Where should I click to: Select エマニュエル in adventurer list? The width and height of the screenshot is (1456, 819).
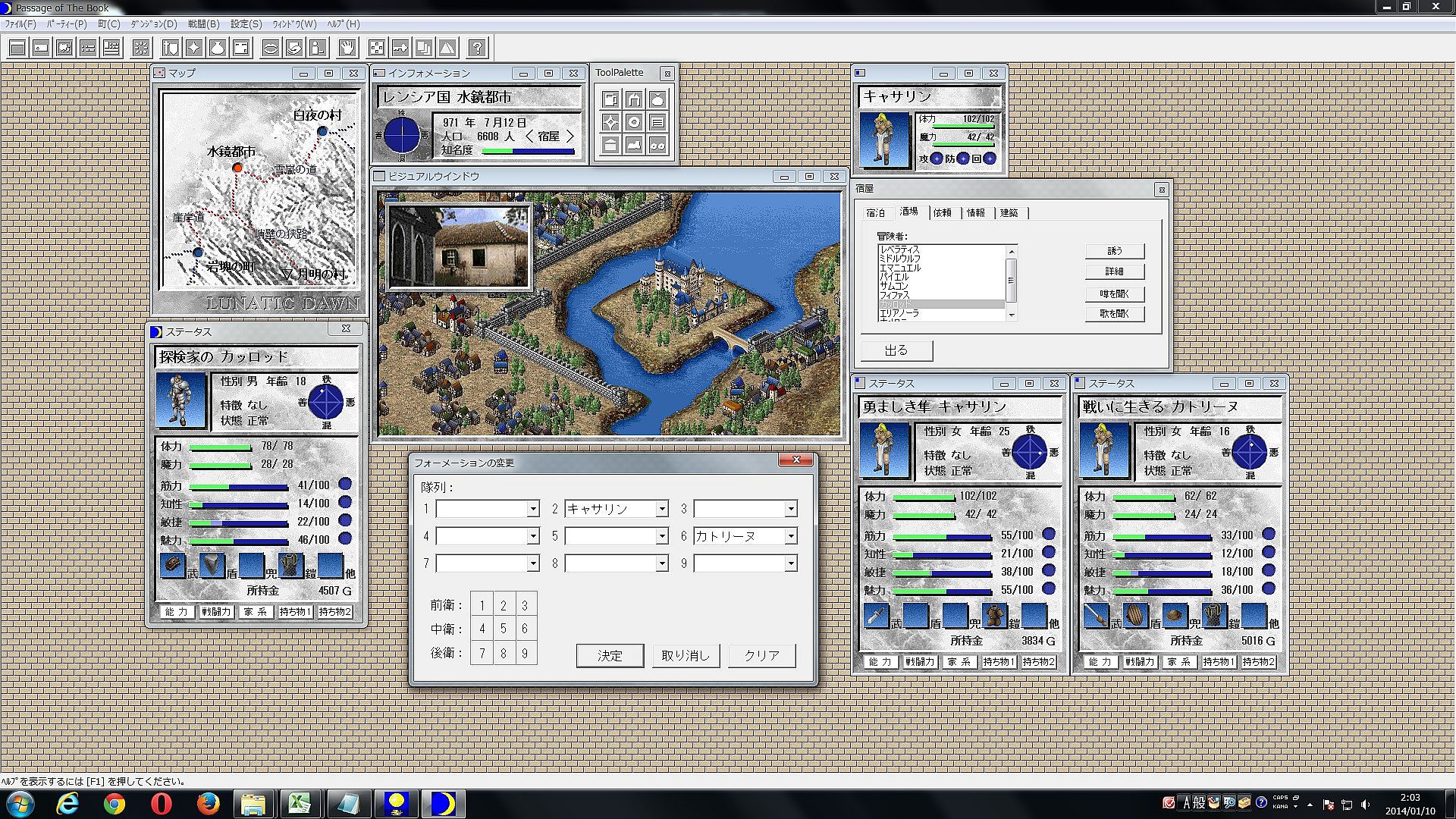coord(900,268)
